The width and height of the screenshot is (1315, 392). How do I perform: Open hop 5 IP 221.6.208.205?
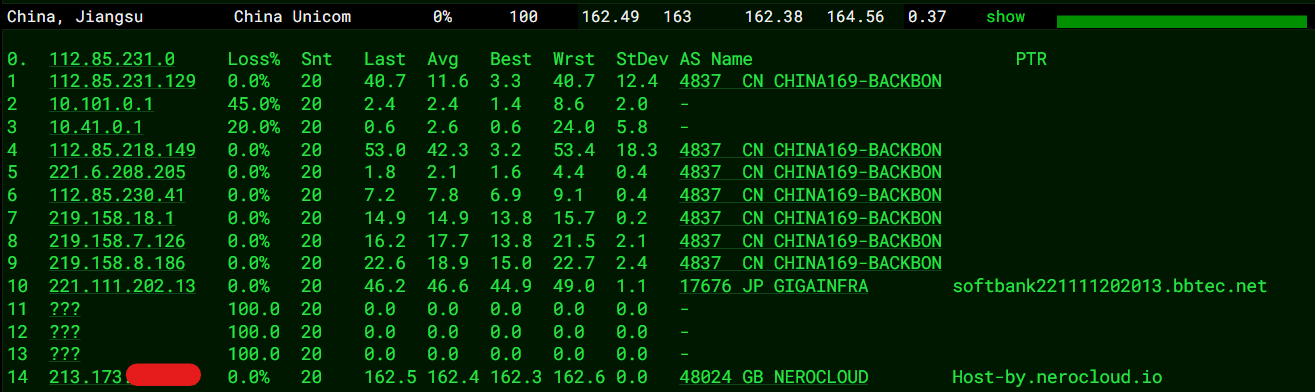pos(117,172)
